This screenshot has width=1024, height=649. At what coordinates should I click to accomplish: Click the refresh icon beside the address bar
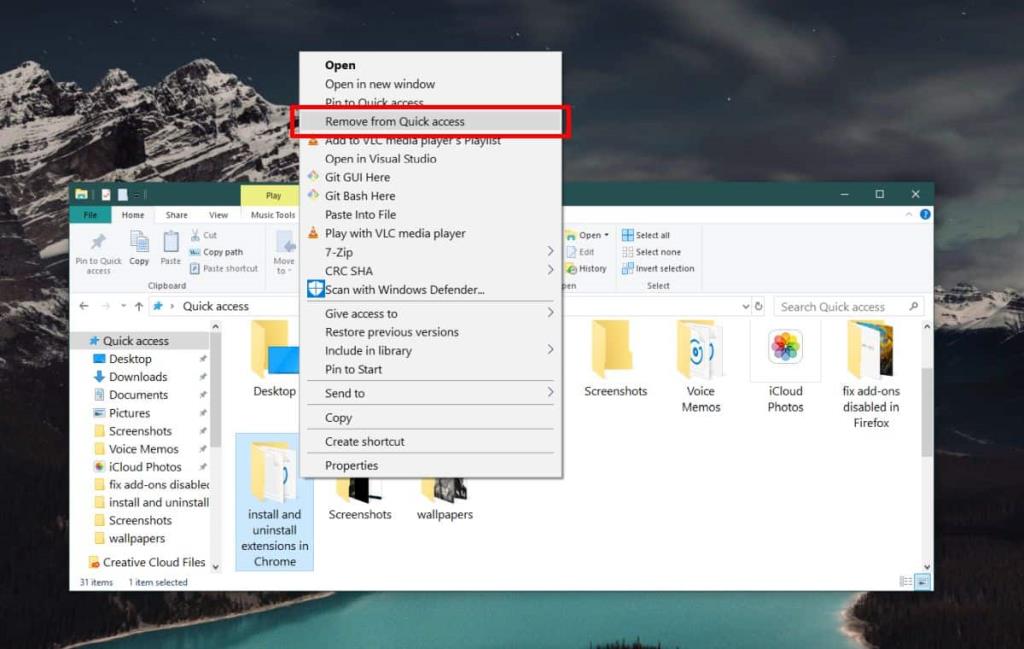pyautogui.click(x=758, y=306)
